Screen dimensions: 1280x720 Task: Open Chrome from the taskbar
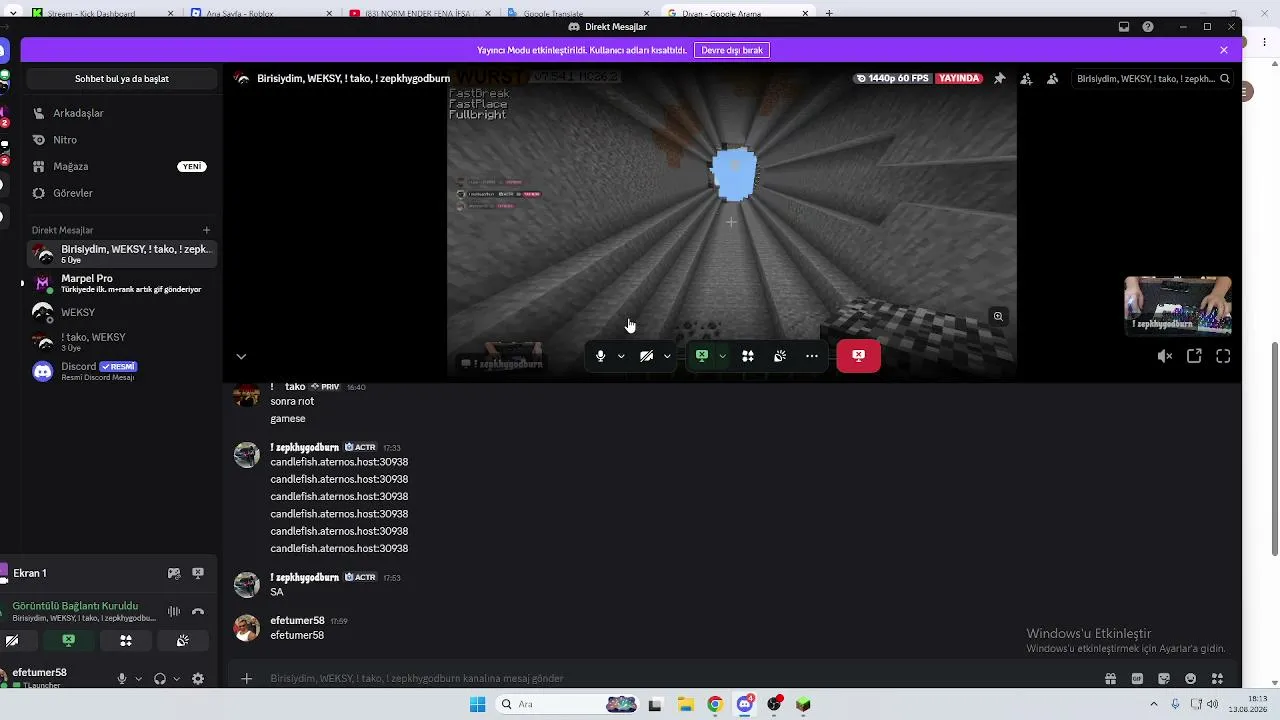tap(714, 704)
